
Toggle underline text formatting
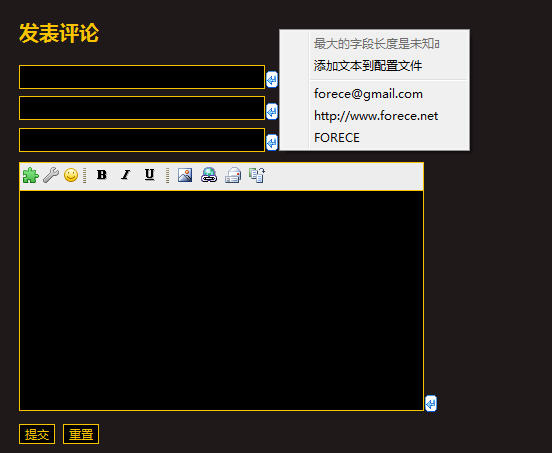(x=150, y=175)
